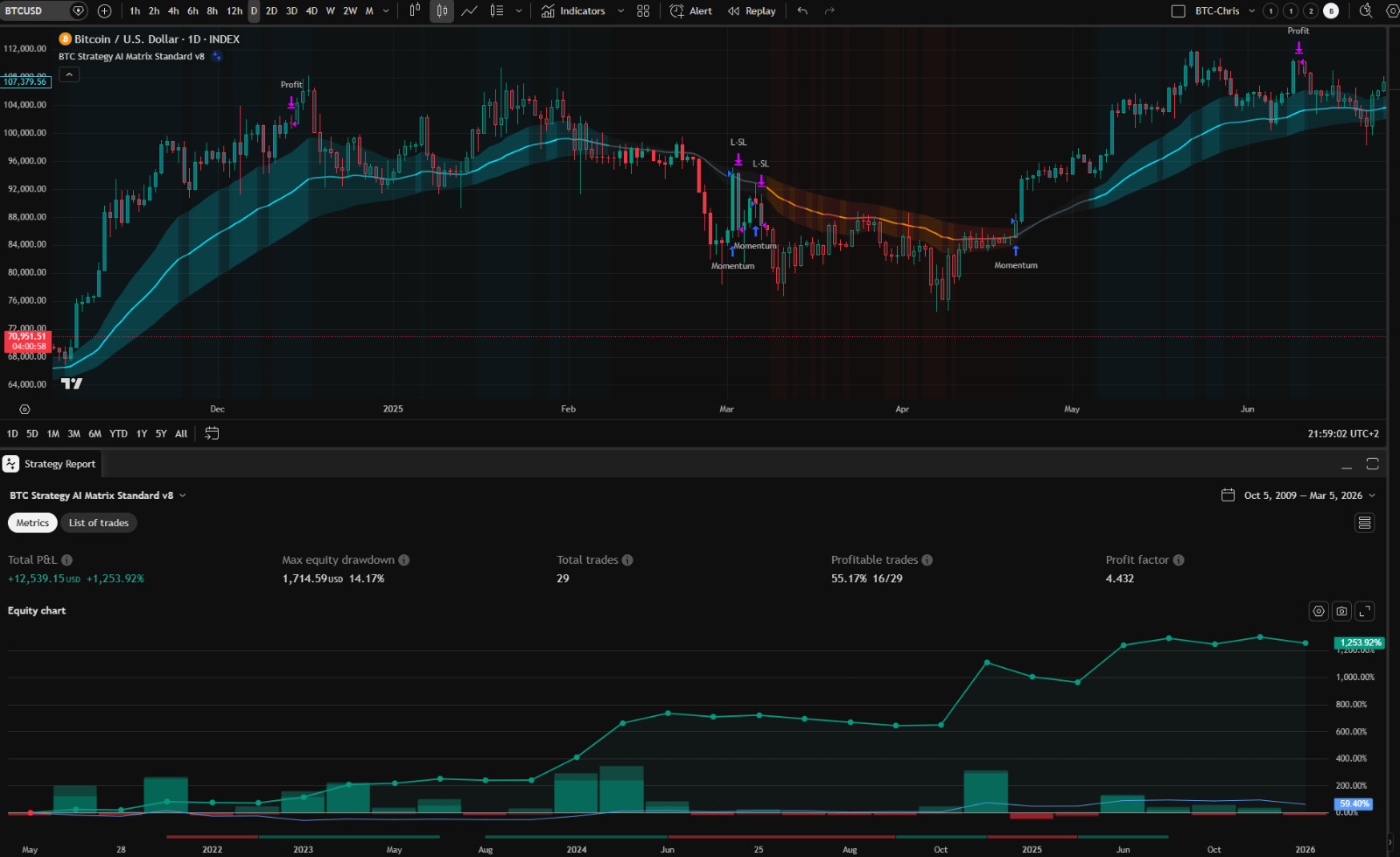Collapse the indicator legend chevron
Image resolution: width=1400 pixels, height=857 pixels.
click(69, 74)
